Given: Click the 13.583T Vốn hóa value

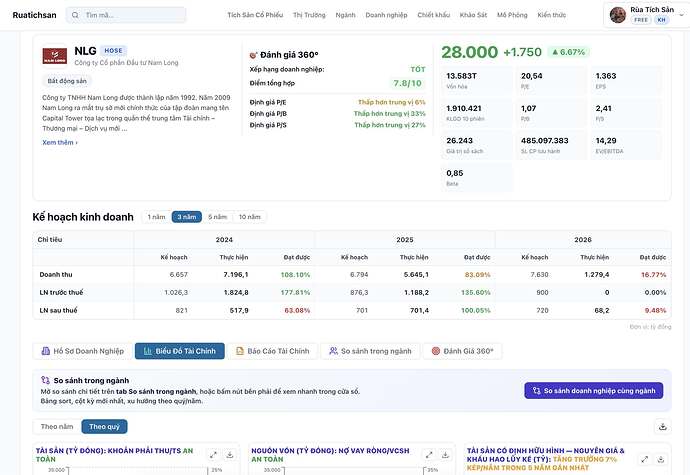Looking at the screenshot, I should (462, 76).
